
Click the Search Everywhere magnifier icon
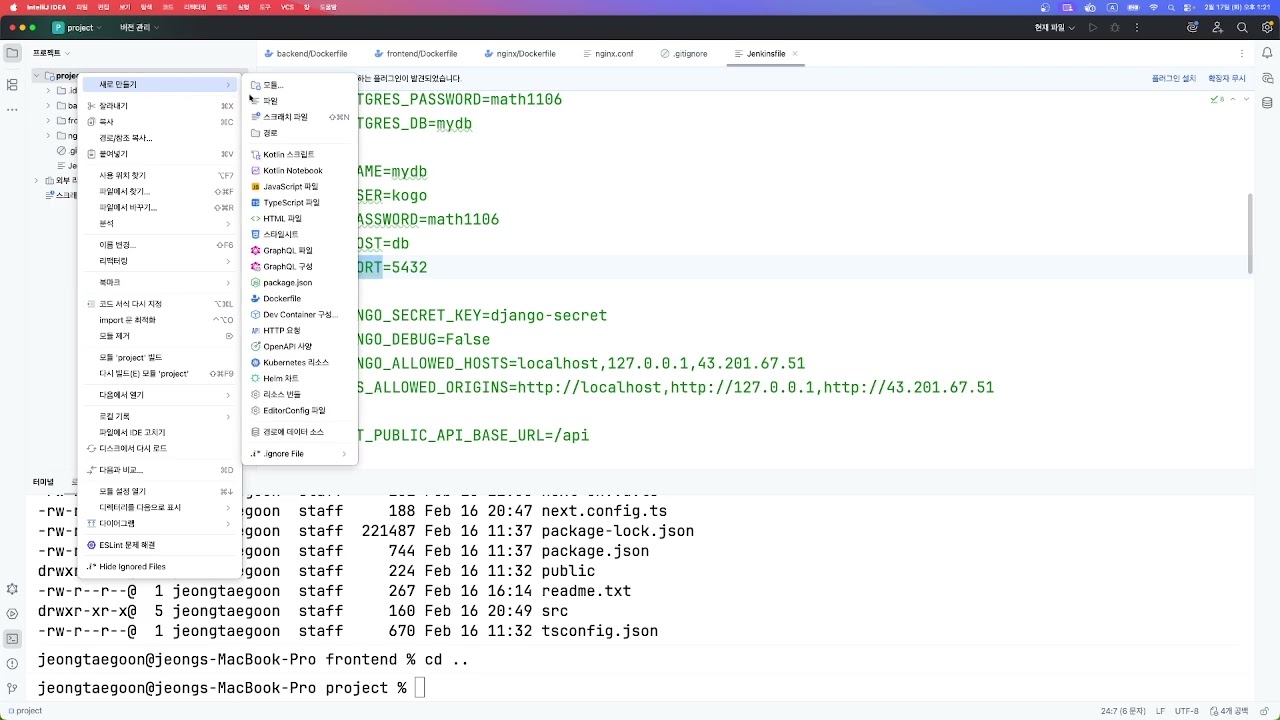1242,28
